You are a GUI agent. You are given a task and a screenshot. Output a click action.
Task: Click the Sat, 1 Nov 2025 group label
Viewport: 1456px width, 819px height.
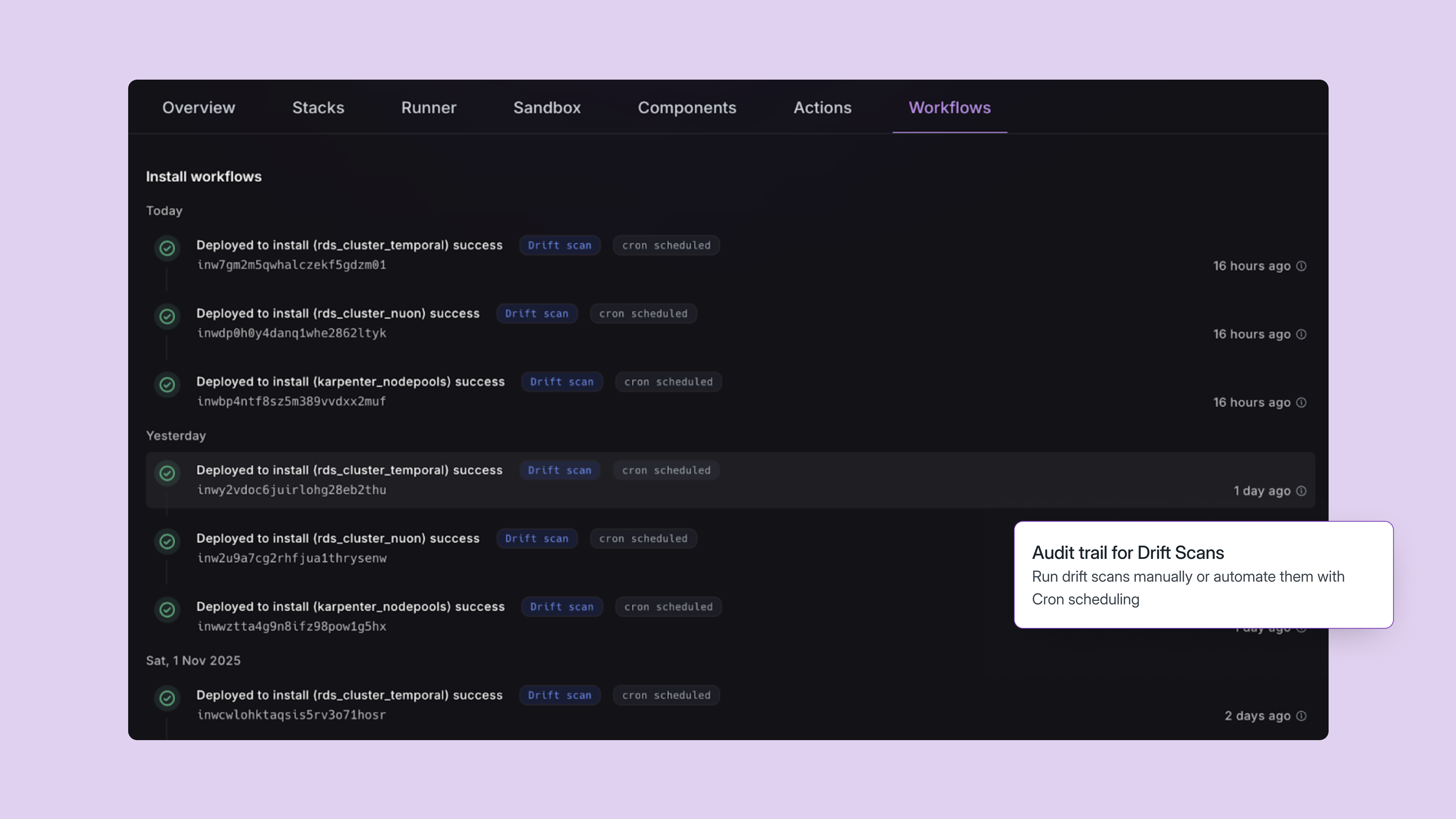[193, 661]
